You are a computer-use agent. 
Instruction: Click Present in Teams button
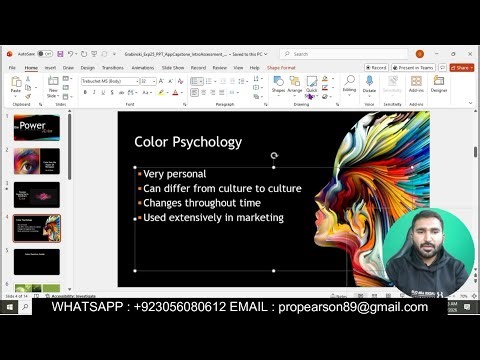click(x=413, y=68)
